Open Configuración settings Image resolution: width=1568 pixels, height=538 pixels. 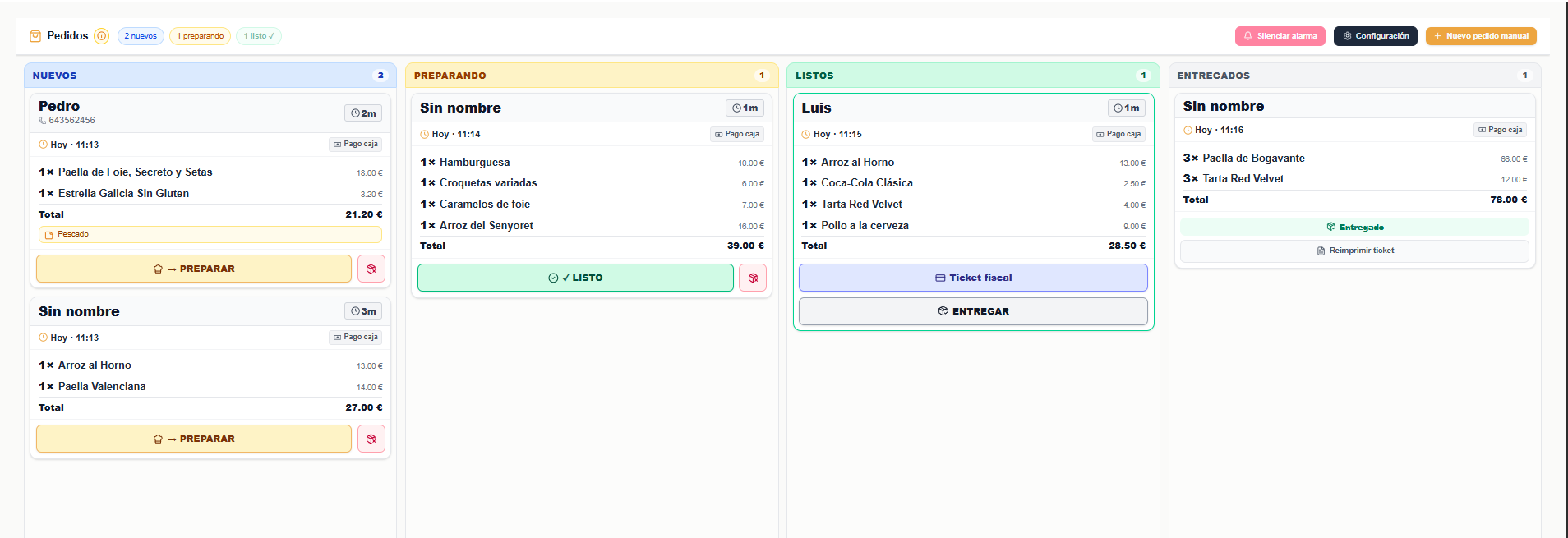point(1376,36)
